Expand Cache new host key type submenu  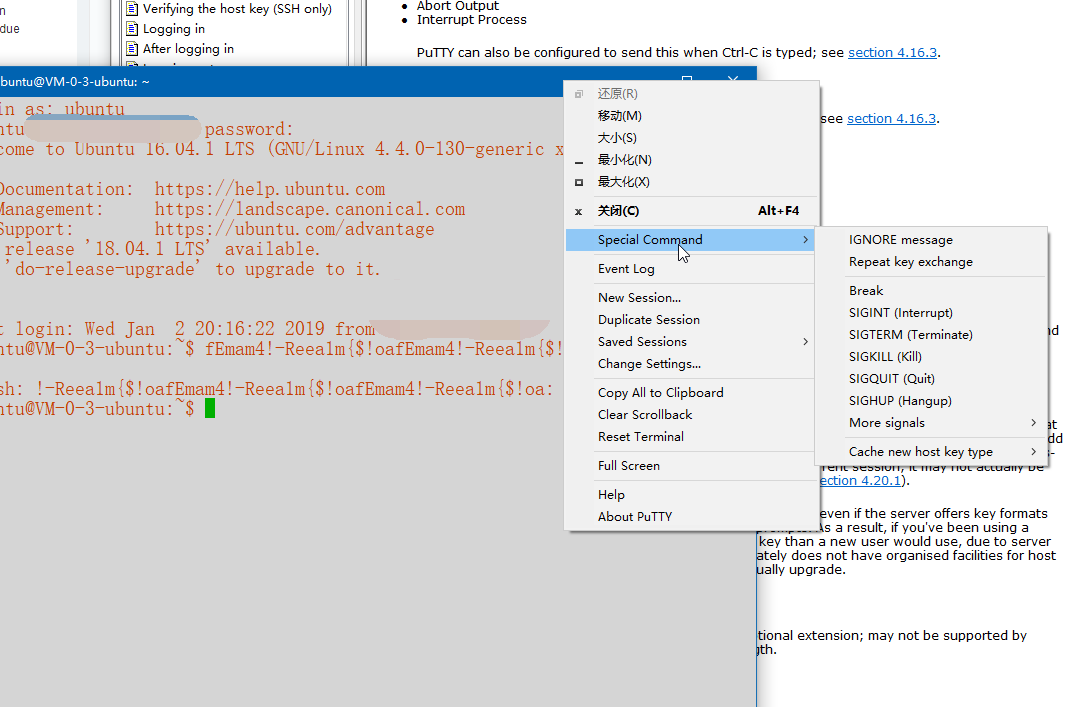coord(932,451)
